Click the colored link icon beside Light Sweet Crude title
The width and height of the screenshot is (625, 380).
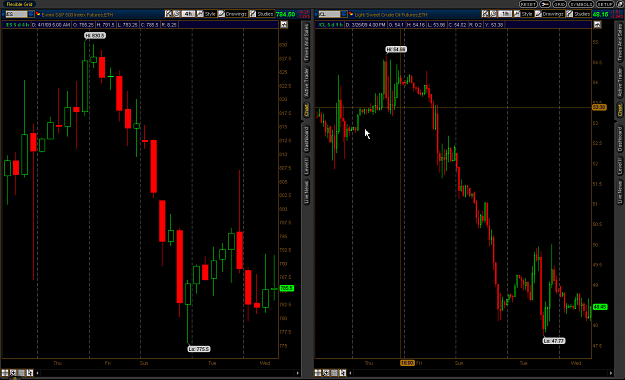tap(351, 14)
